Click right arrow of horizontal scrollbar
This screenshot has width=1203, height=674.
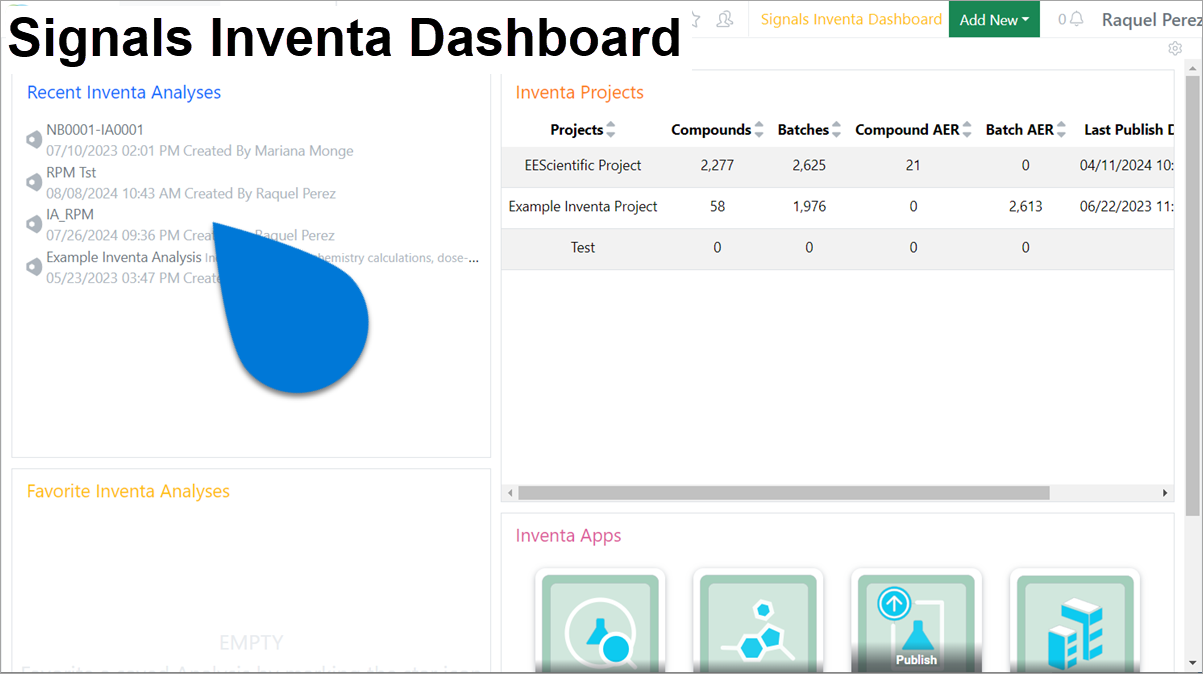1165,493
